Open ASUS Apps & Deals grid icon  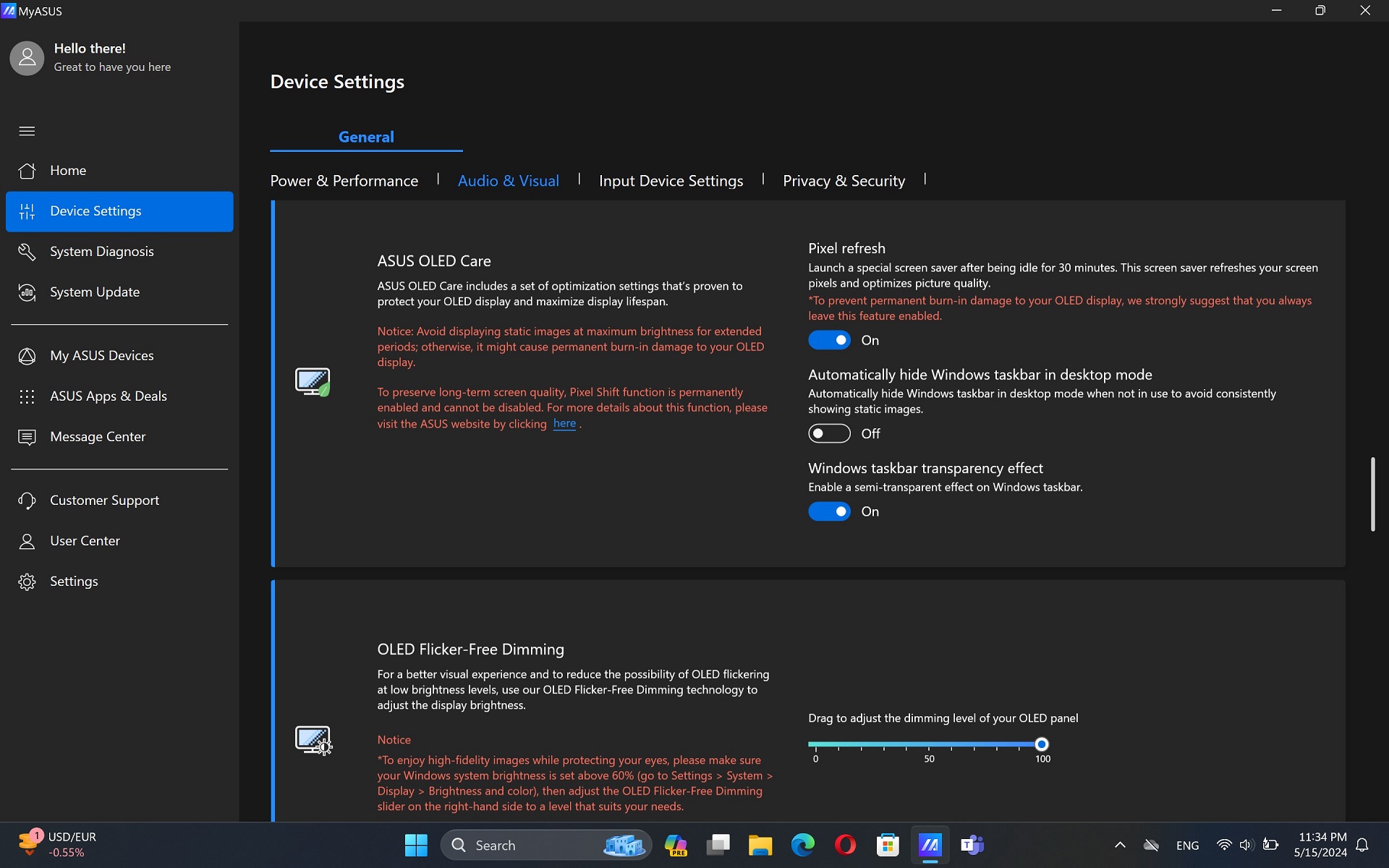click(27, 396)
